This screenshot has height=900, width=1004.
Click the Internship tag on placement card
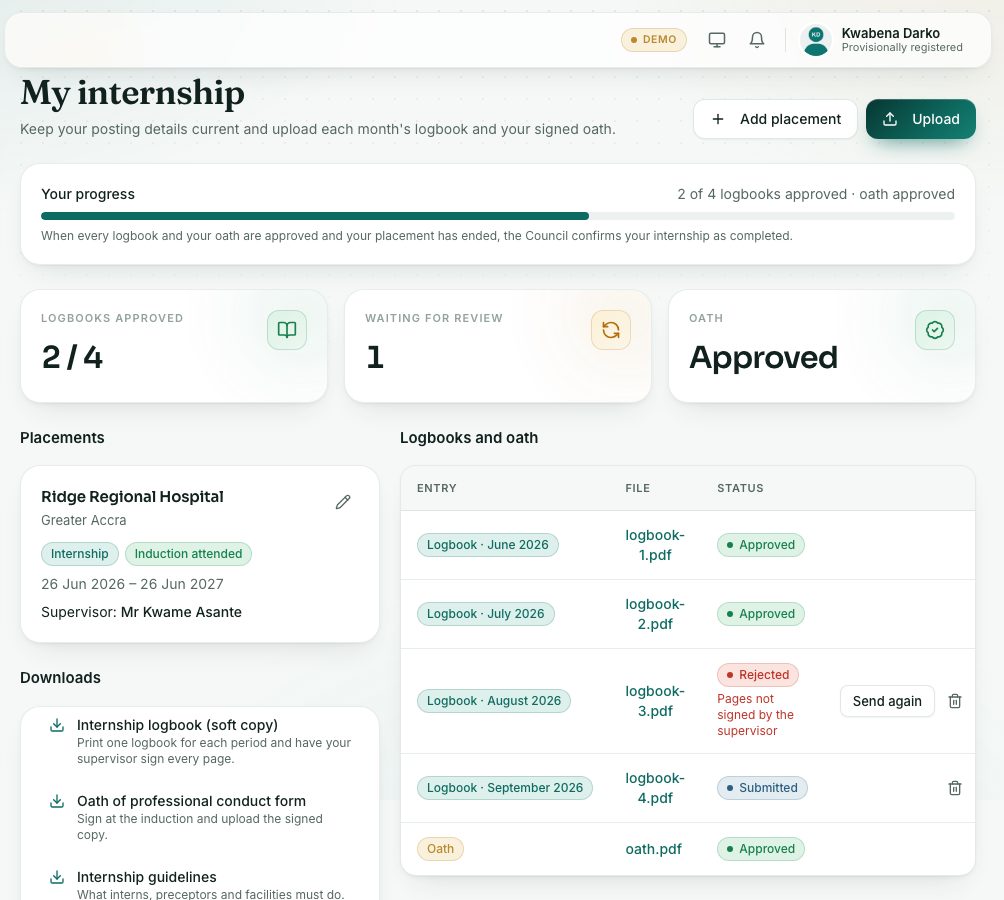point(79,554)
